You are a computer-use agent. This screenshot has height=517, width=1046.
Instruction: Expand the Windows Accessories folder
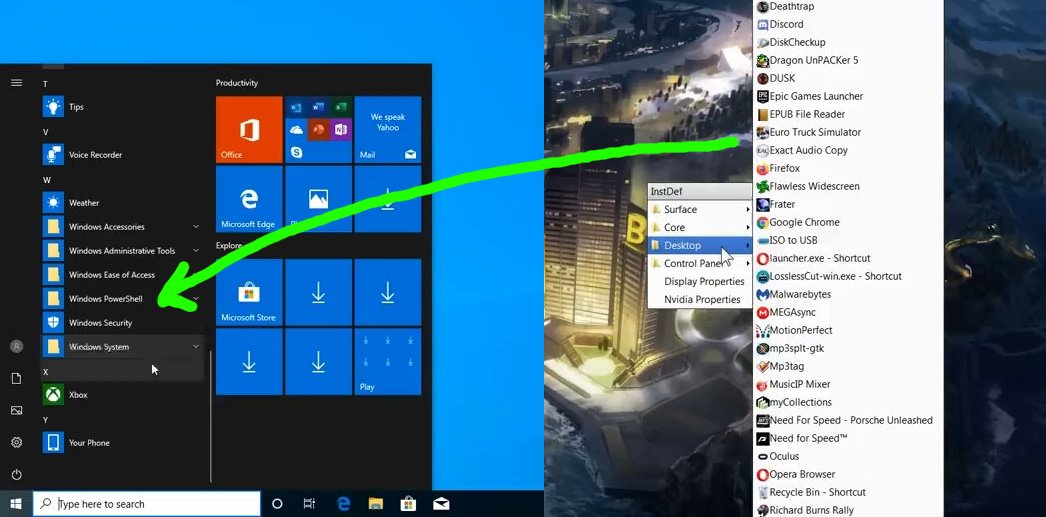pyautogui.click(x=123, y=227)
